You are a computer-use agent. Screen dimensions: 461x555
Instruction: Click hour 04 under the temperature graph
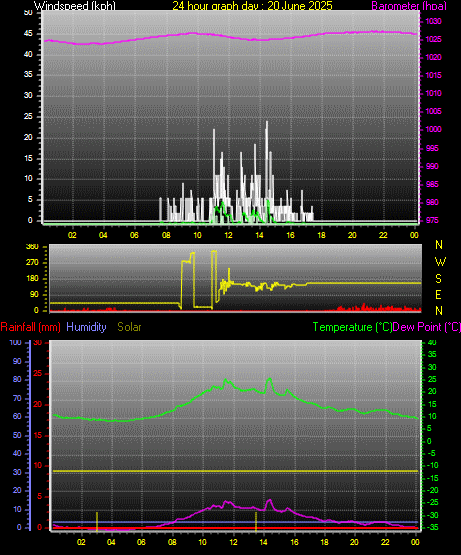111,542
